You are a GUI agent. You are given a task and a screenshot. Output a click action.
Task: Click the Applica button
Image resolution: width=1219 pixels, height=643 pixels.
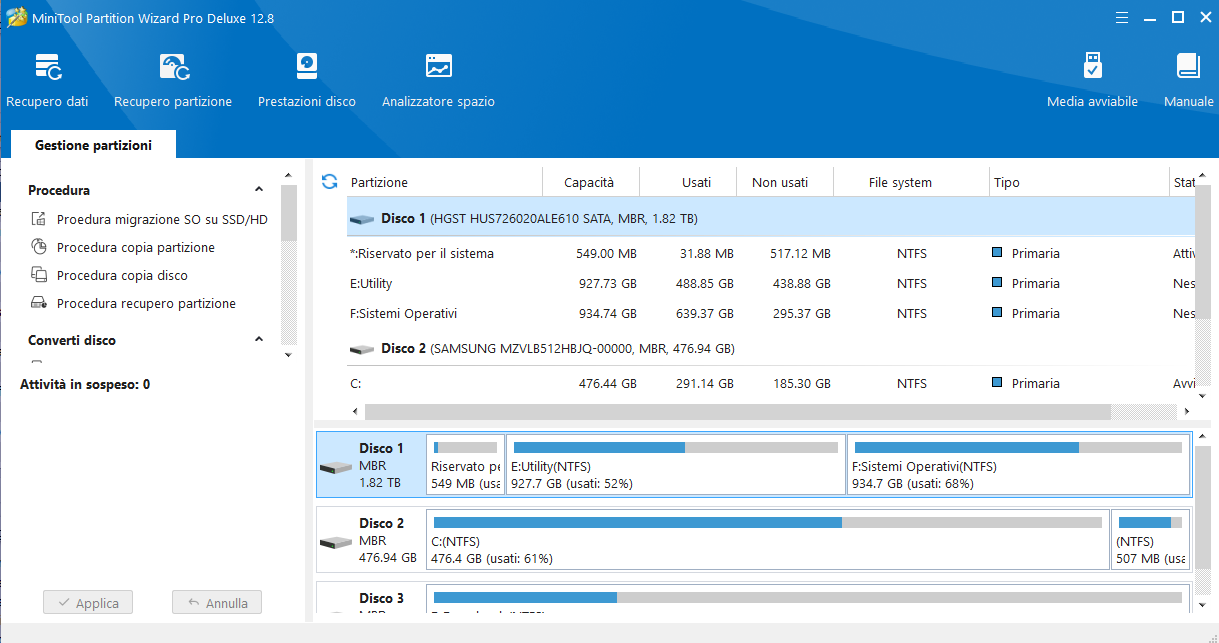coord(88,603)
